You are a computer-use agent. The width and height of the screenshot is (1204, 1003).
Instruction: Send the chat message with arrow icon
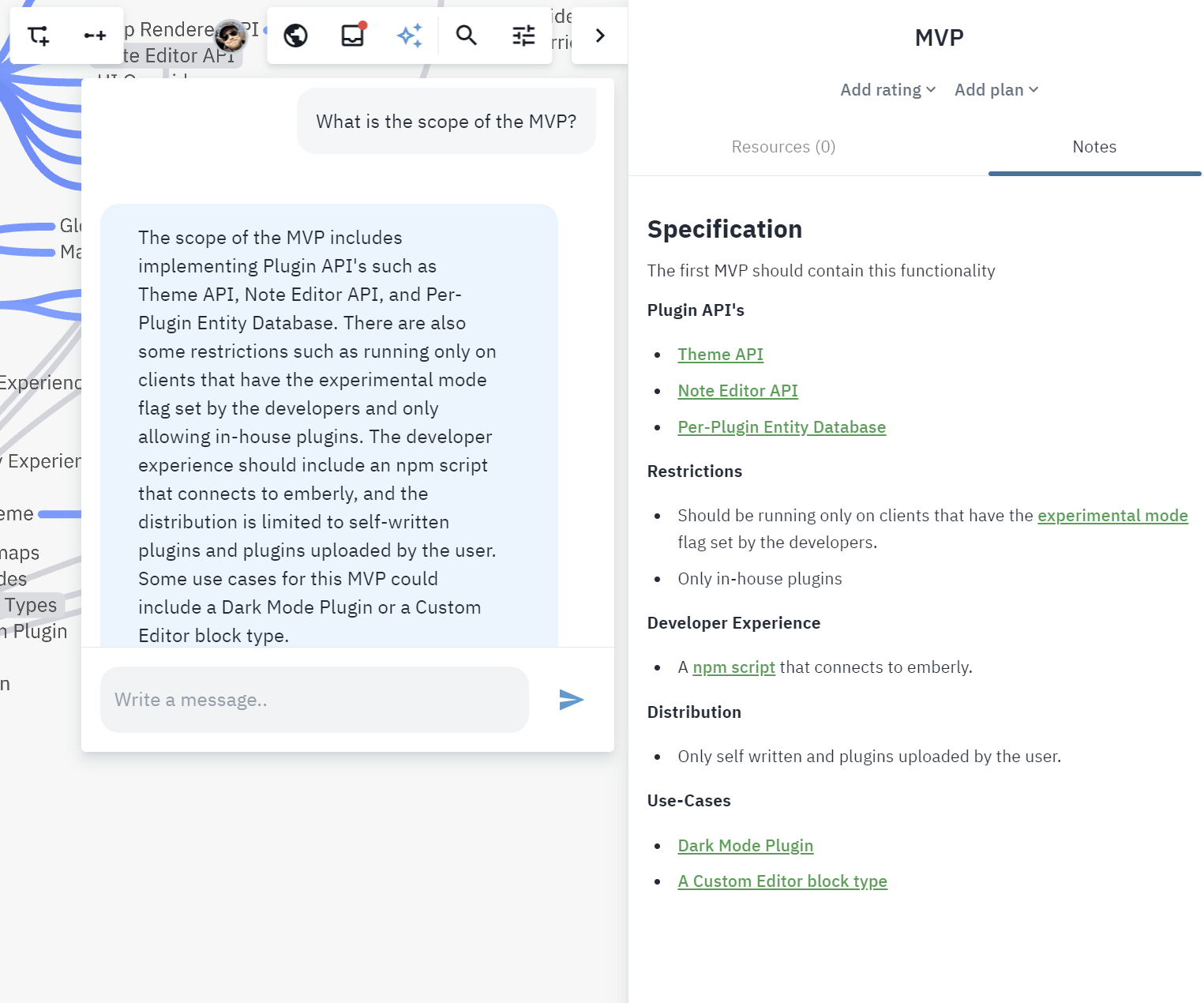coord(571,700)
